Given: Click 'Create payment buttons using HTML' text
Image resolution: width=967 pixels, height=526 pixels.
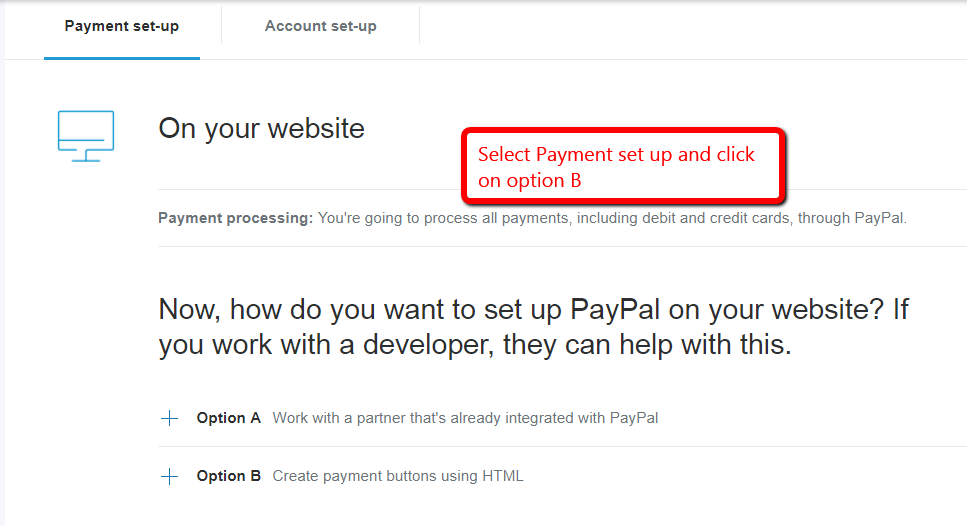Looking at the screenshot, I should tap(398, 476).
